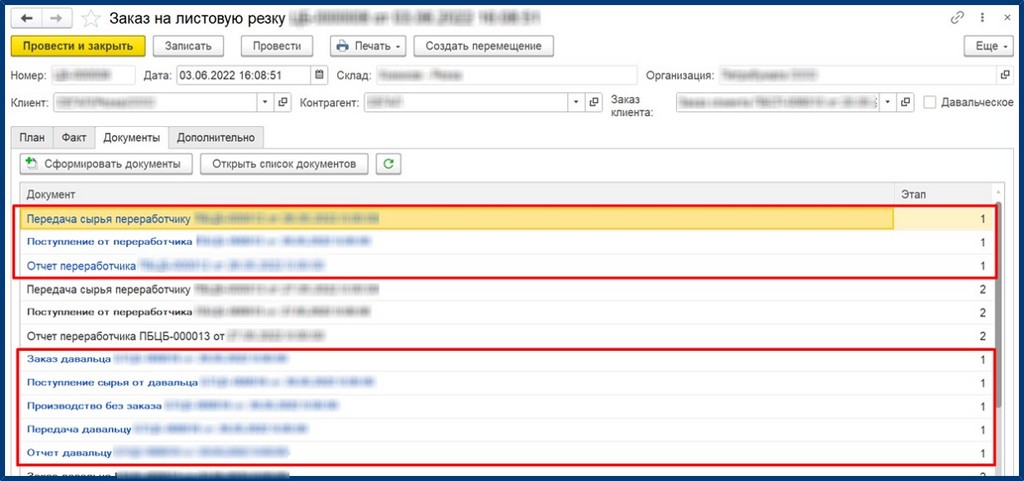Expand the Контрагент dropdown arrow
The height and width of the screenshot is (481, 1024).
[x=576, y=102]
